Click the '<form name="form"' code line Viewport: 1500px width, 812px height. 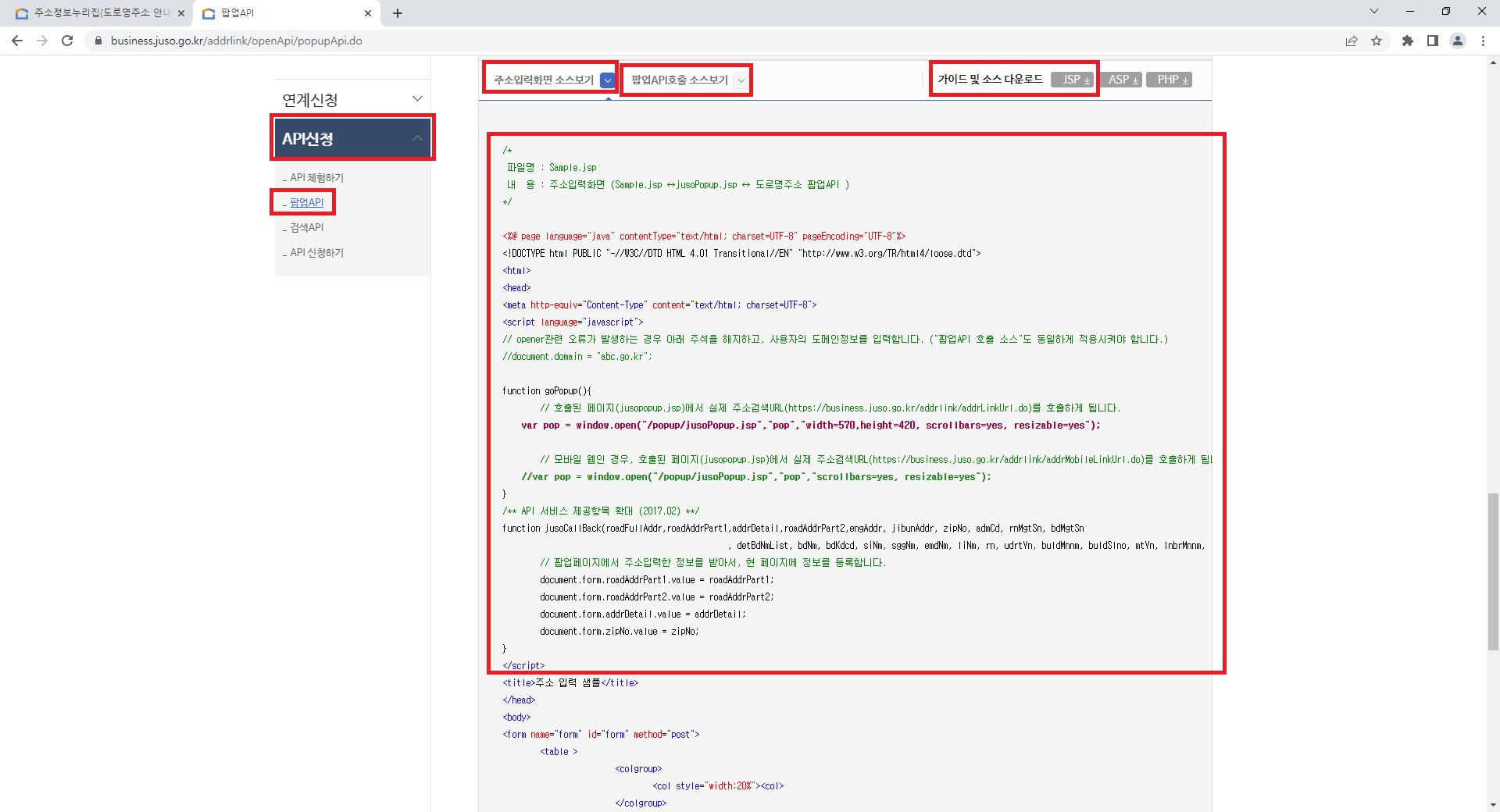(x=601, y=735)
